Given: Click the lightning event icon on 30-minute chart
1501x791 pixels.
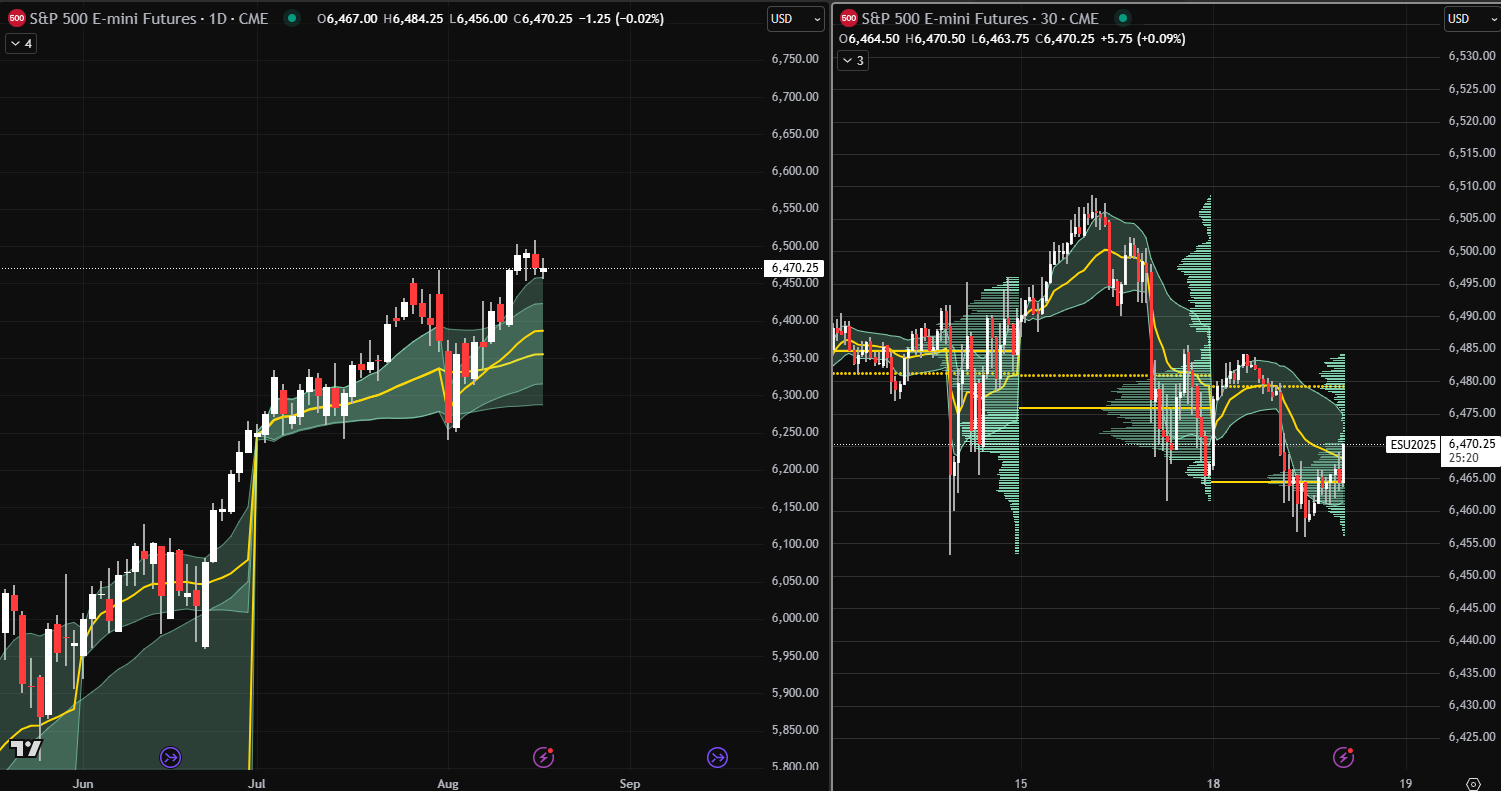Looking at the screenshot, I should tap(1345, 757).
